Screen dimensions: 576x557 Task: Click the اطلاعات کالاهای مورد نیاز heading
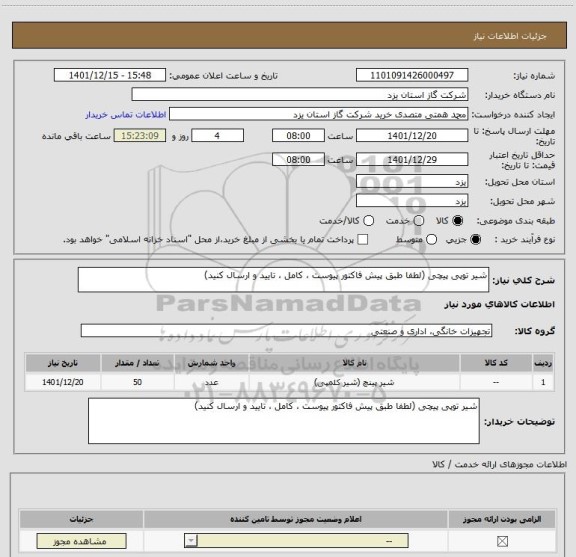point(500,304)
